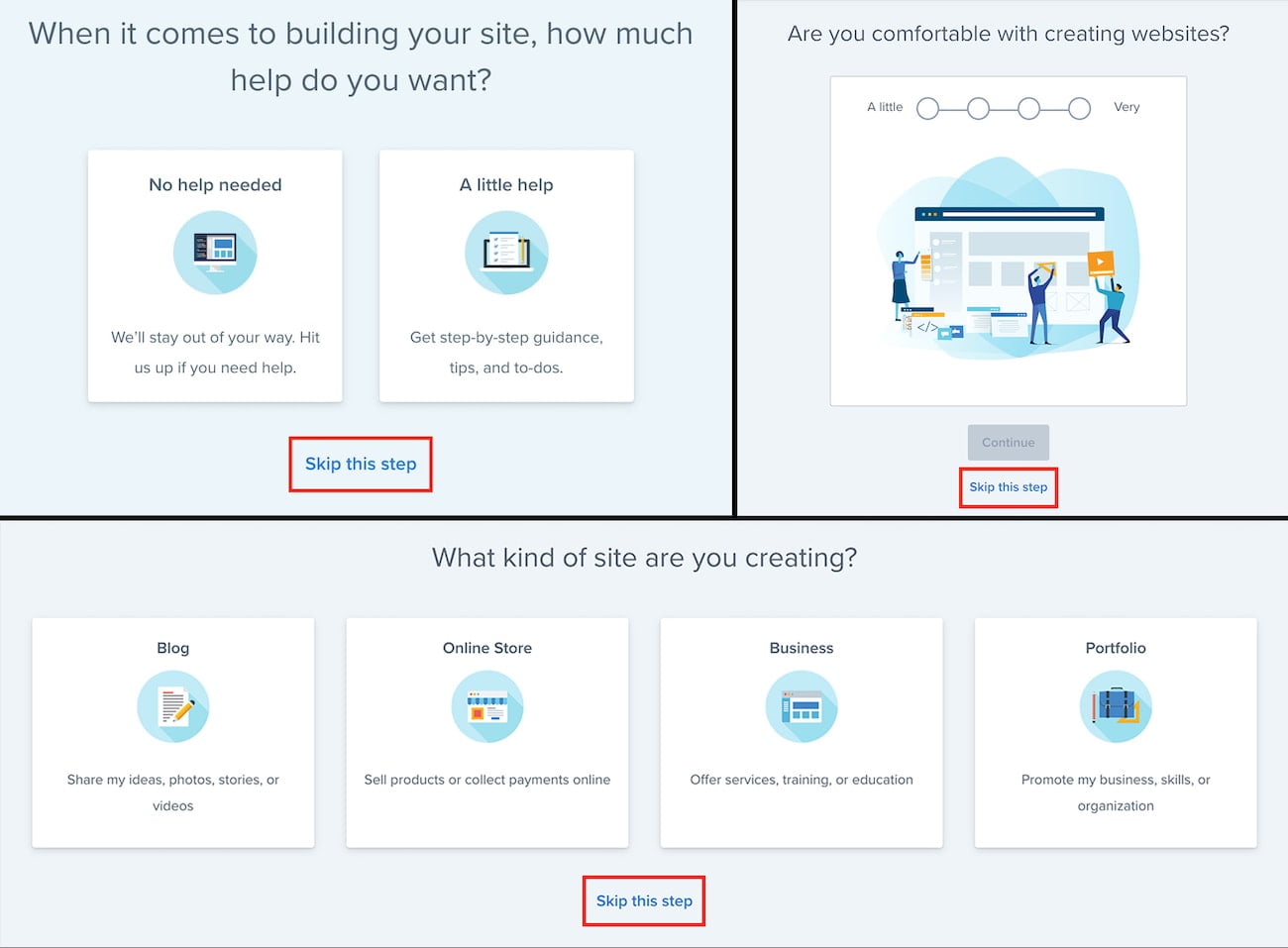
Task: Pick 'Sell products or collect payments online' text
Action: point(487,780)
